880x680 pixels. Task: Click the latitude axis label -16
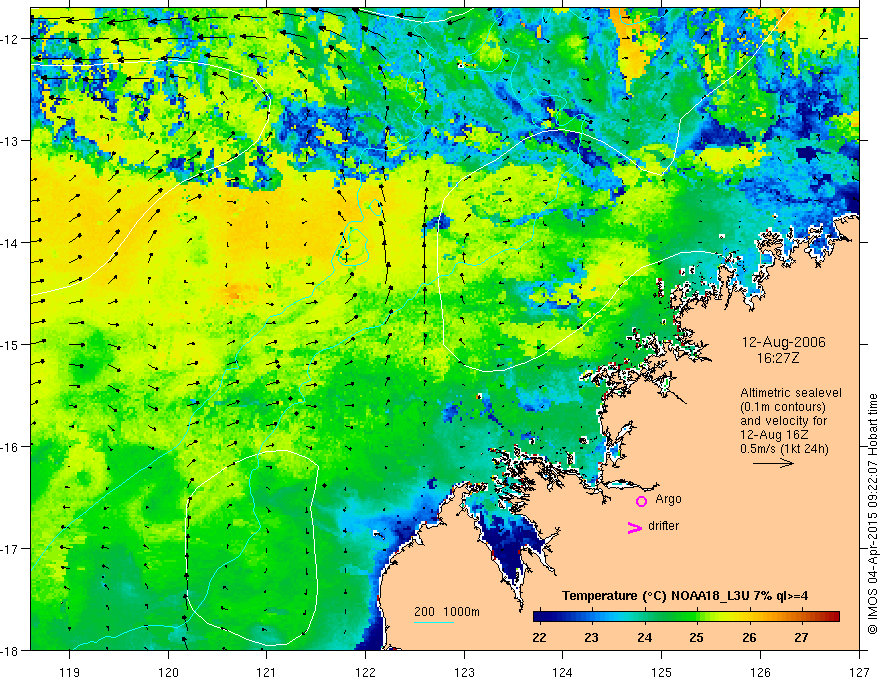(10, 447)
